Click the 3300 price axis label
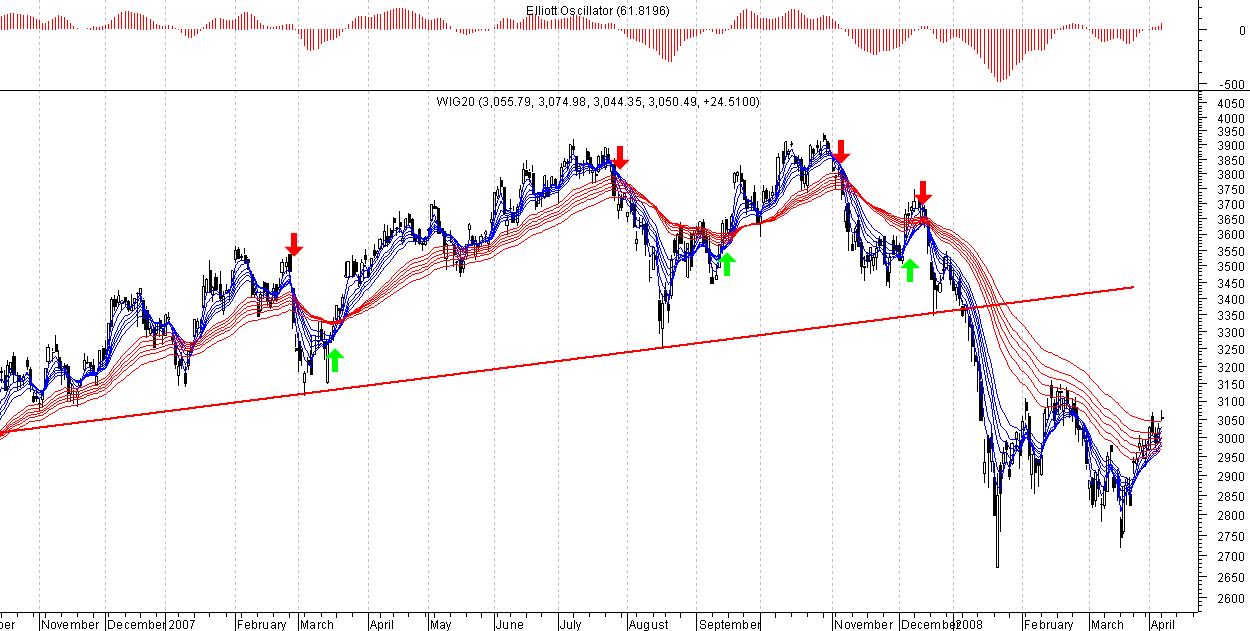1250x631 pixels. pyautogui.click(x=1231, y=333)
